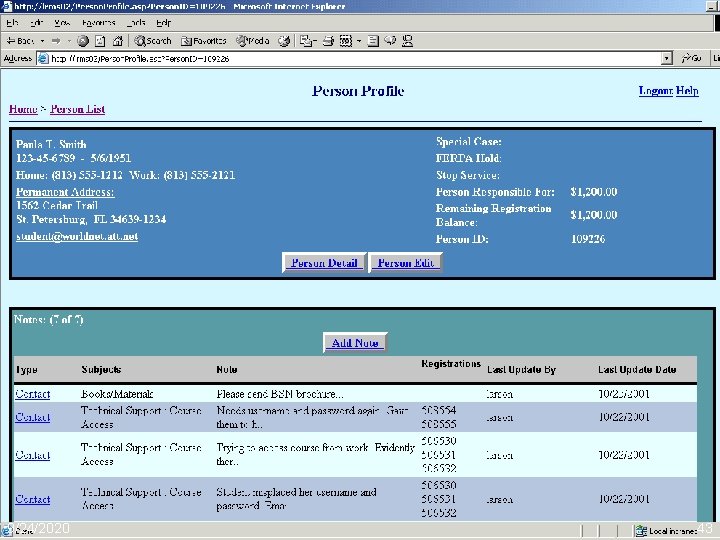Click the History icon in toolbar
This screenshot has height=540, width=720.
pyautogui.click(x=284, y=41)
